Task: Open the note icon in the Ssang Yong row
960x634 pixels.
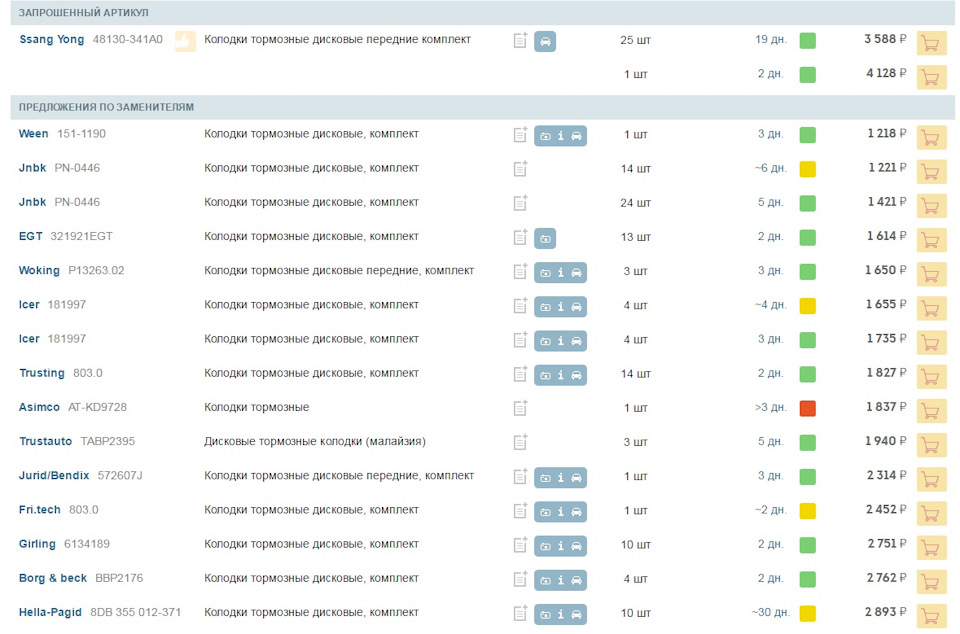Action: pyautogui.click(x=520, y=40)
